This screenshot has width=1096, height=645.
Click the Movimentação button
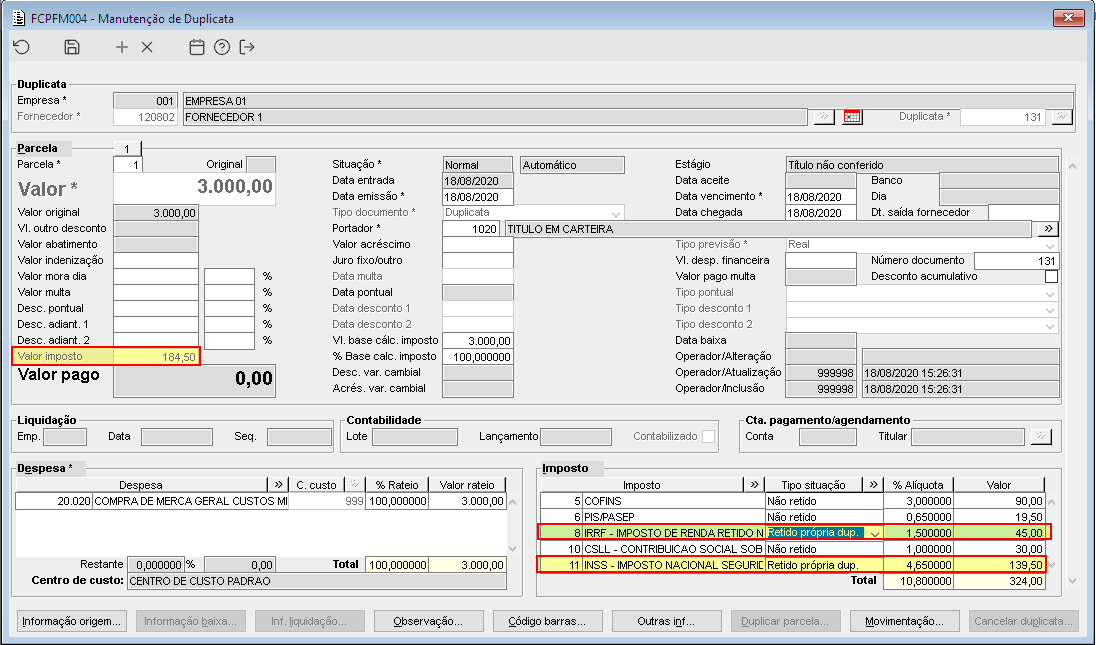point(904,621)
